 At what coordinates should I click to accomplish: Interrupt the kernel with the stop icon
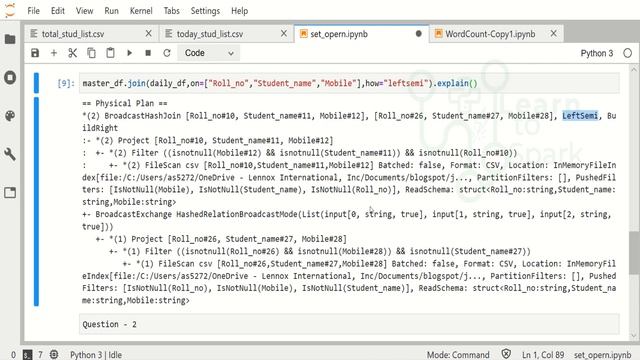[148, 53]
